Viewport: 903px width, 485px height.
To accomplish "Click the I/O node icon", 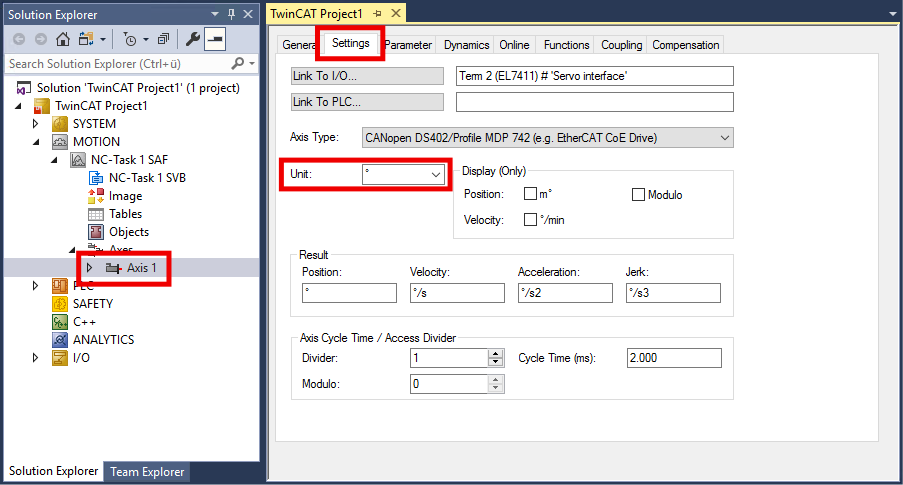I will point(60,358).
